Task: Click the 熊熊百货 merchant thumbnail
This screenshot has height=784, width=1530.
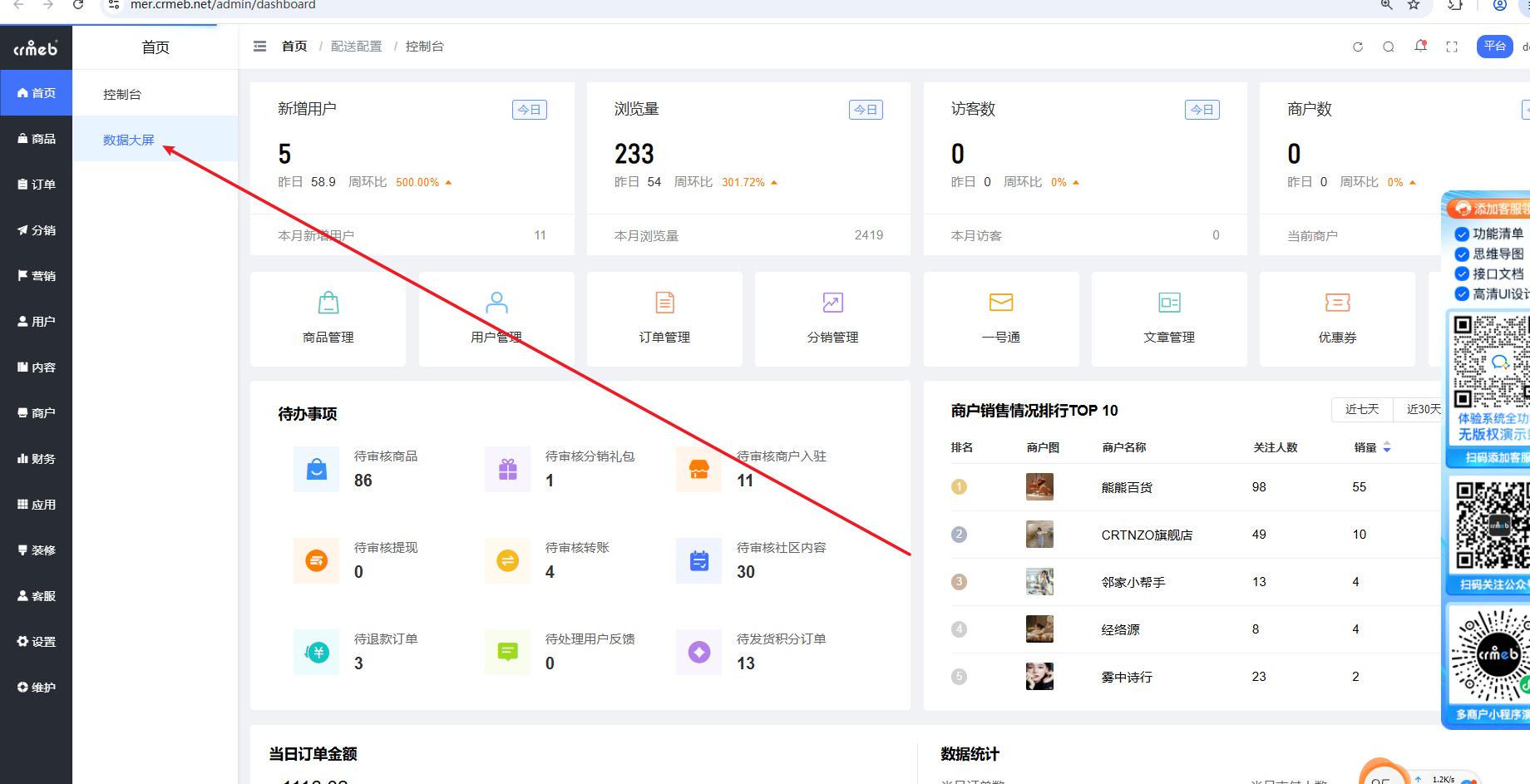Action: (x=1039, y=487)
